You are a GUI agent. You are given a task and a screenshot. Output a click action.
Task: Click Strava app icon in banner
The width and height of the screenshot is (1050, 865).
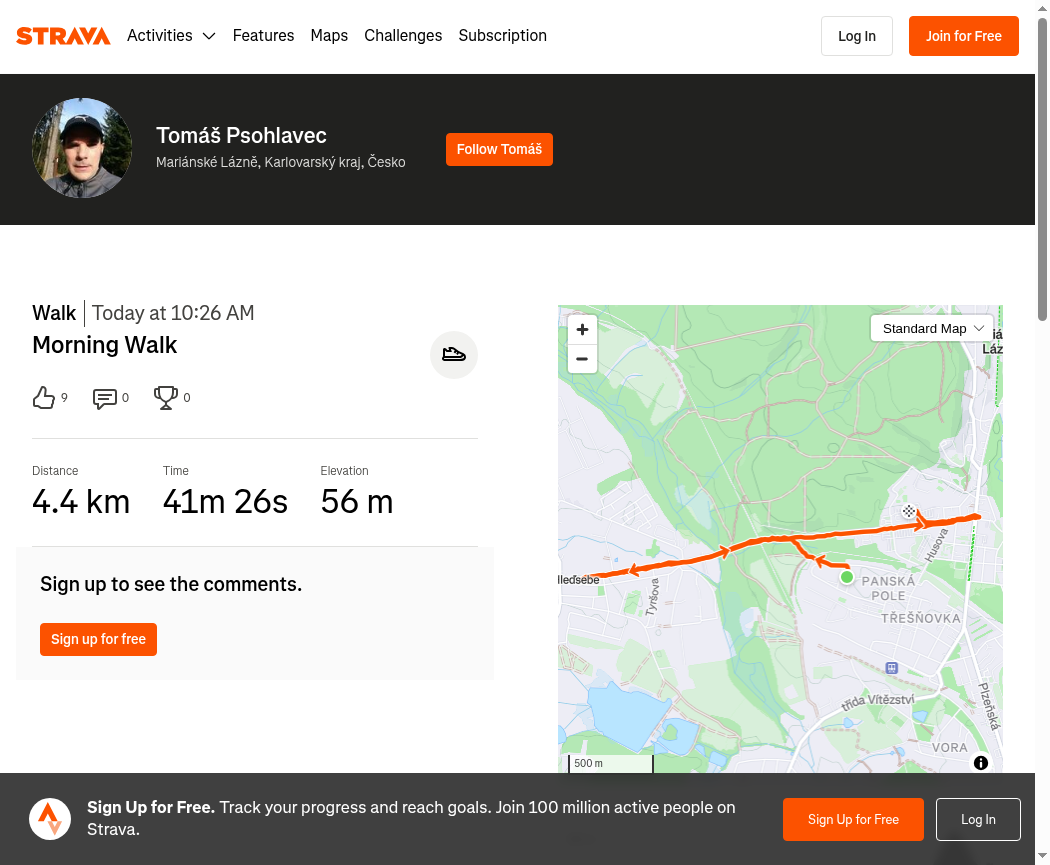pyautogui.click(x=50, y=819)
